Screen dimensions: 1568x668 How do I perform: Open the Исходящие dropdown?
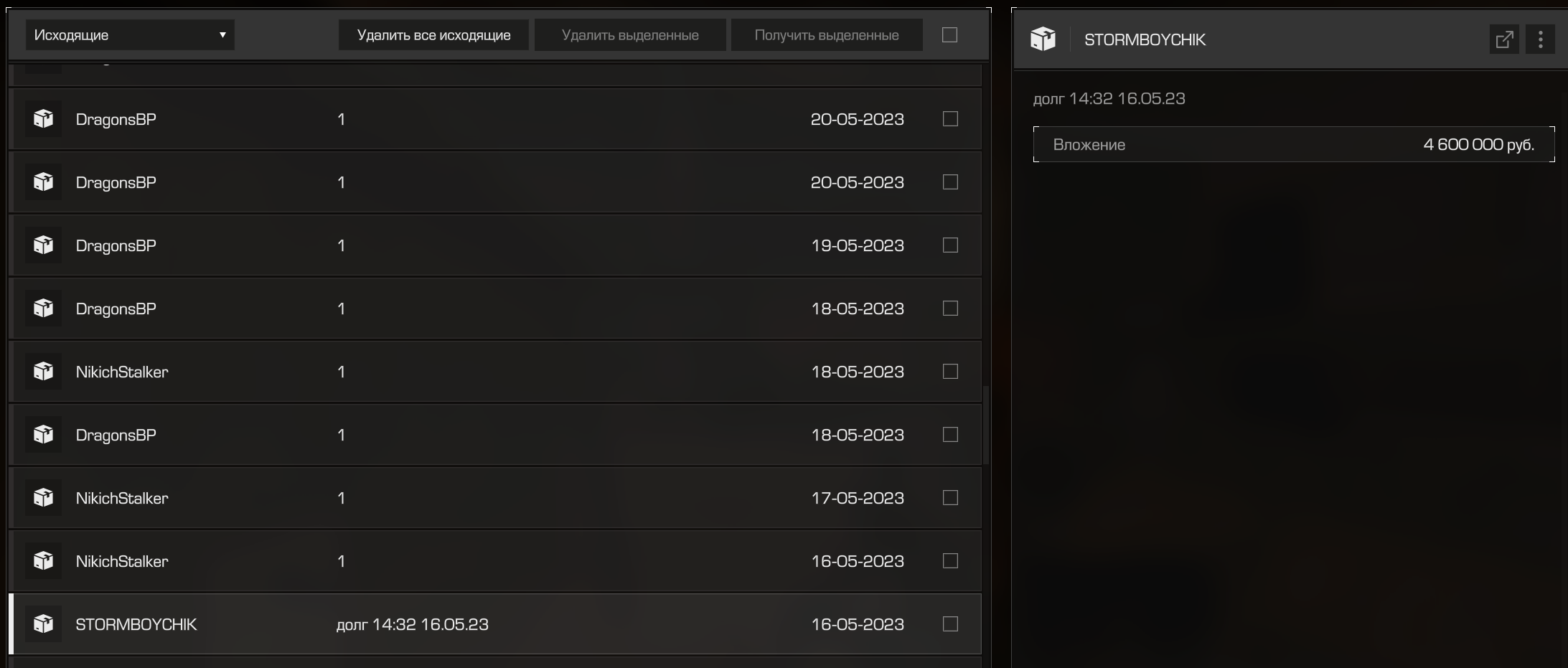pos(130,34)
